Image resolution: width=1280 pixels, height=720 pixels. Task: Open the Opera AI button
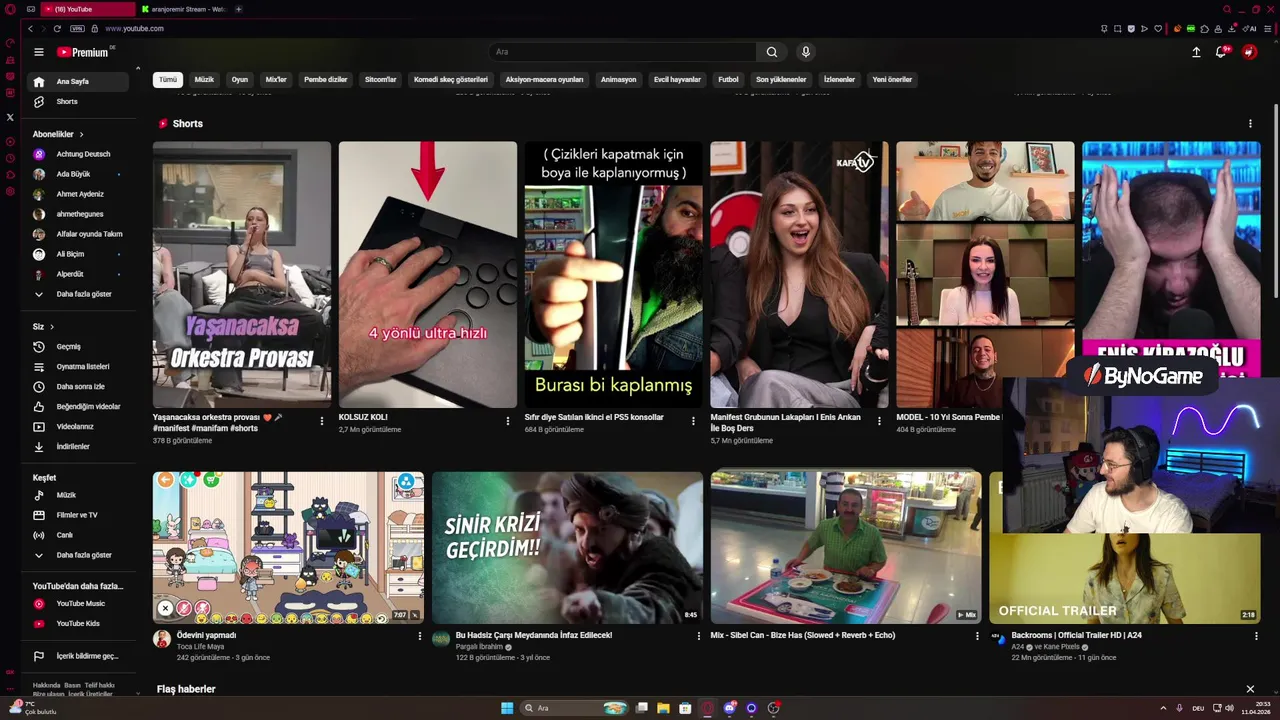click(x=1250, y=29)
